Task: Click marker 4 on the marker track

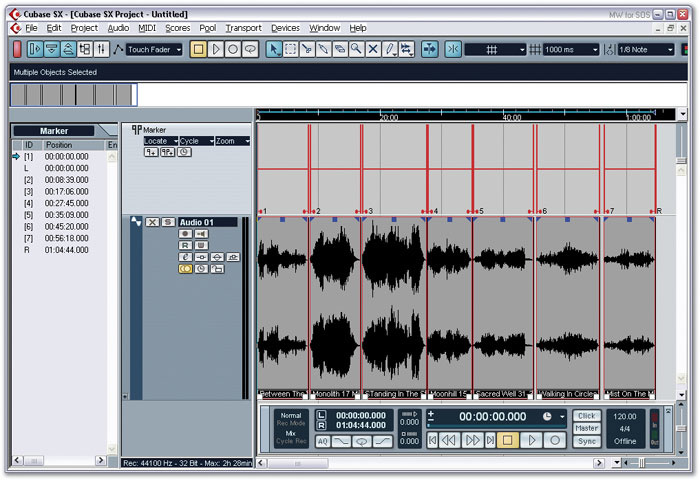Action: click(434, 211)
